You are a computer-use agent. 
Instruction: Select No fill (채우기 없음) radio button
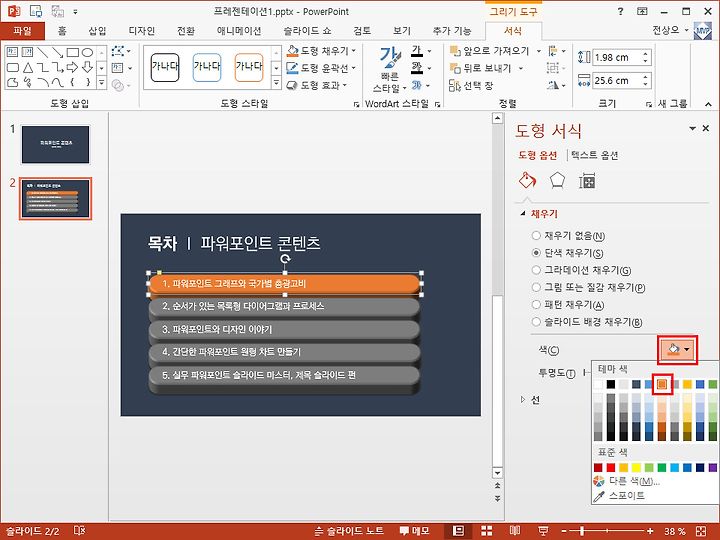tap(536, 236)
